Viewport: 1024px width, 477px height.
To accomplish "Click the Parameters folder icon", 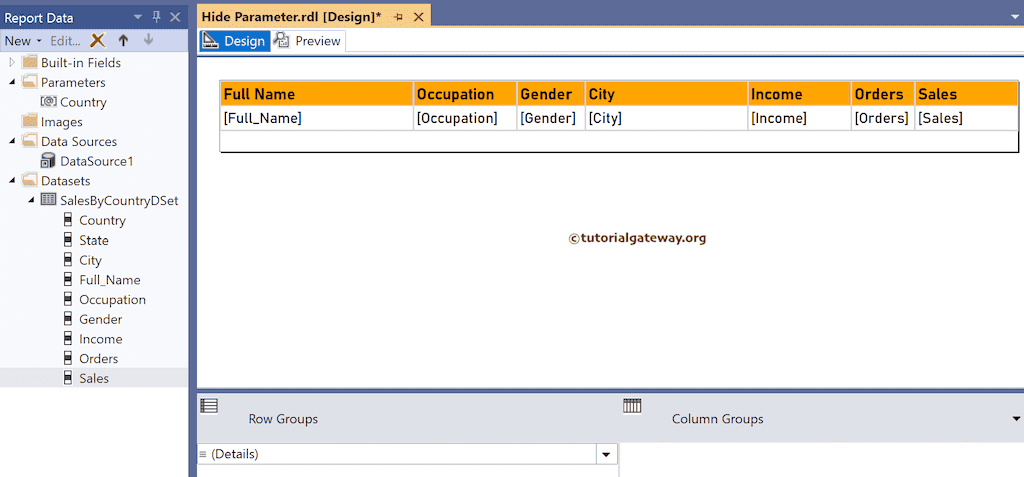I will pyautogui.click(x=29, y=82).
